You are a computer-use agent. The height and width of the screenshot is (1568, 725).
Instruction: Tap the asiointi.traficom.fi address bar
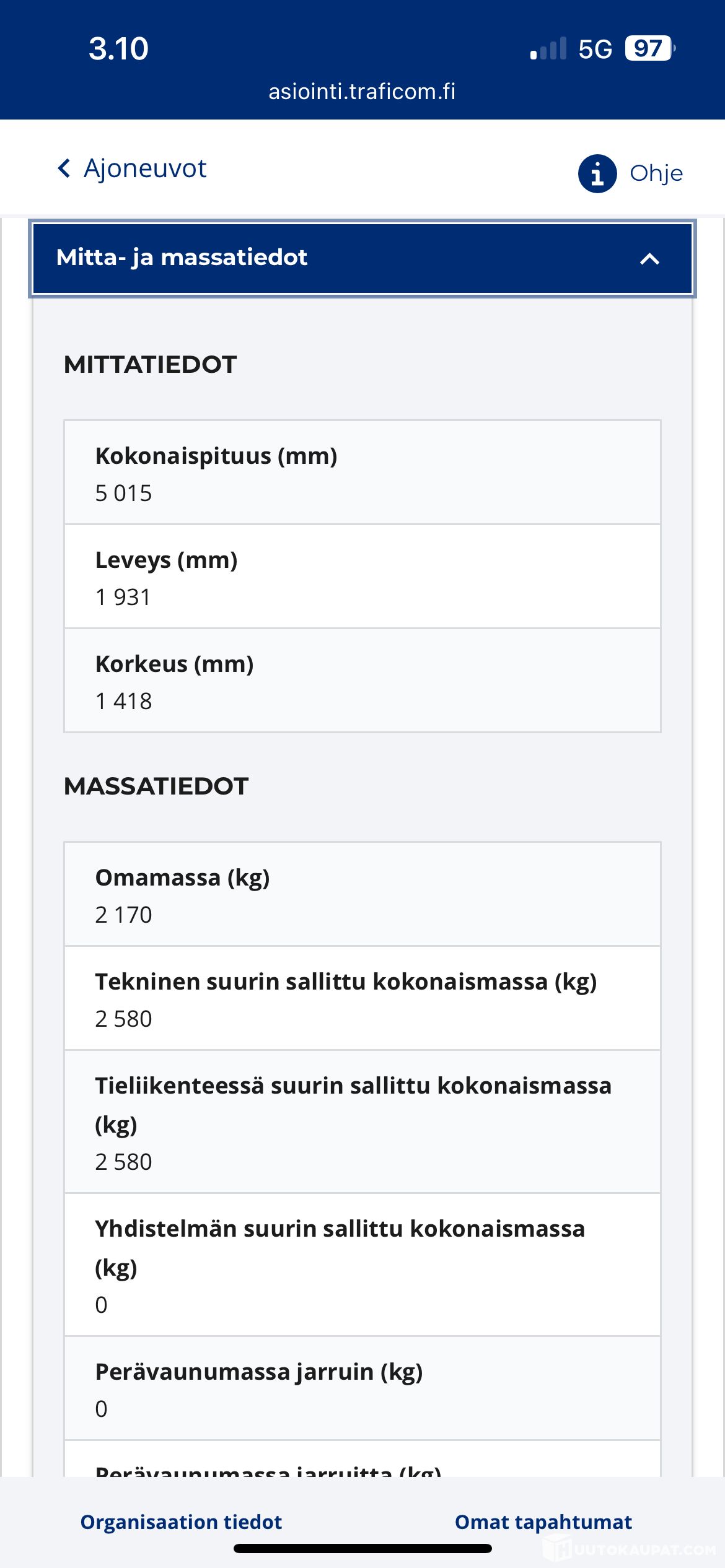click(x=362, y=92)
